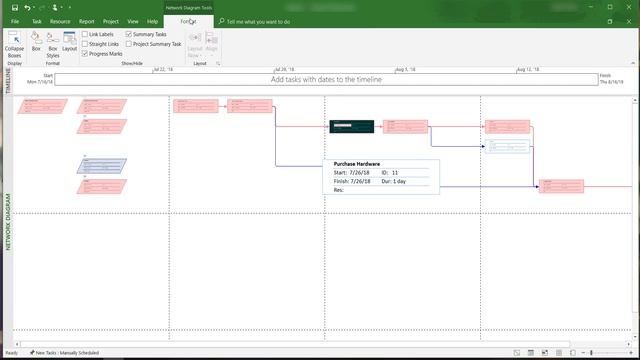Click the horizontal scroll right arrow
The image size is (640, 360).
click(629, 344)
